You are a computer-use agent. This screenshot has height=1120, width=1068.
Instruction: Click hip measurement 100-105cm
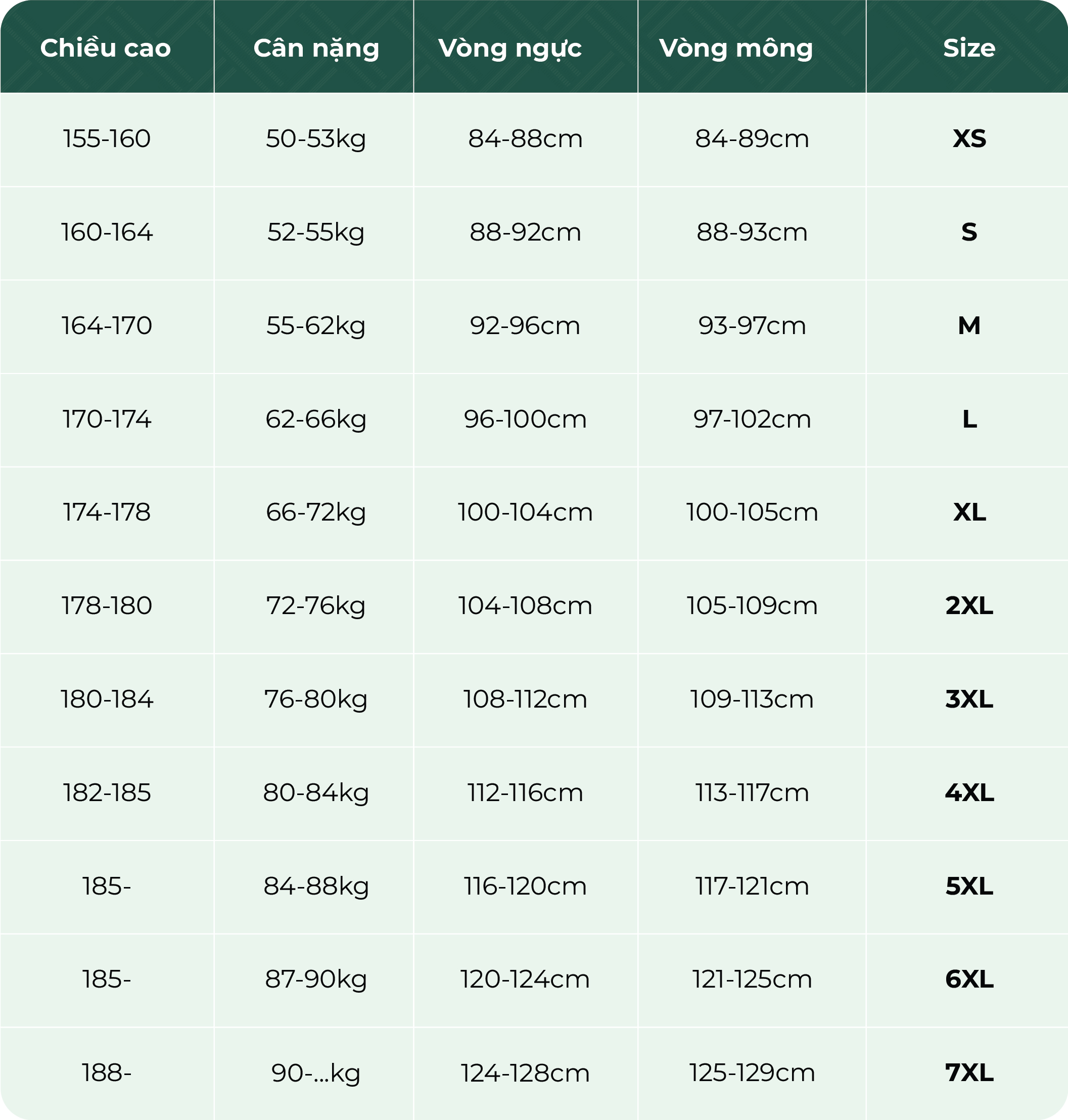(x=752, y=512)
